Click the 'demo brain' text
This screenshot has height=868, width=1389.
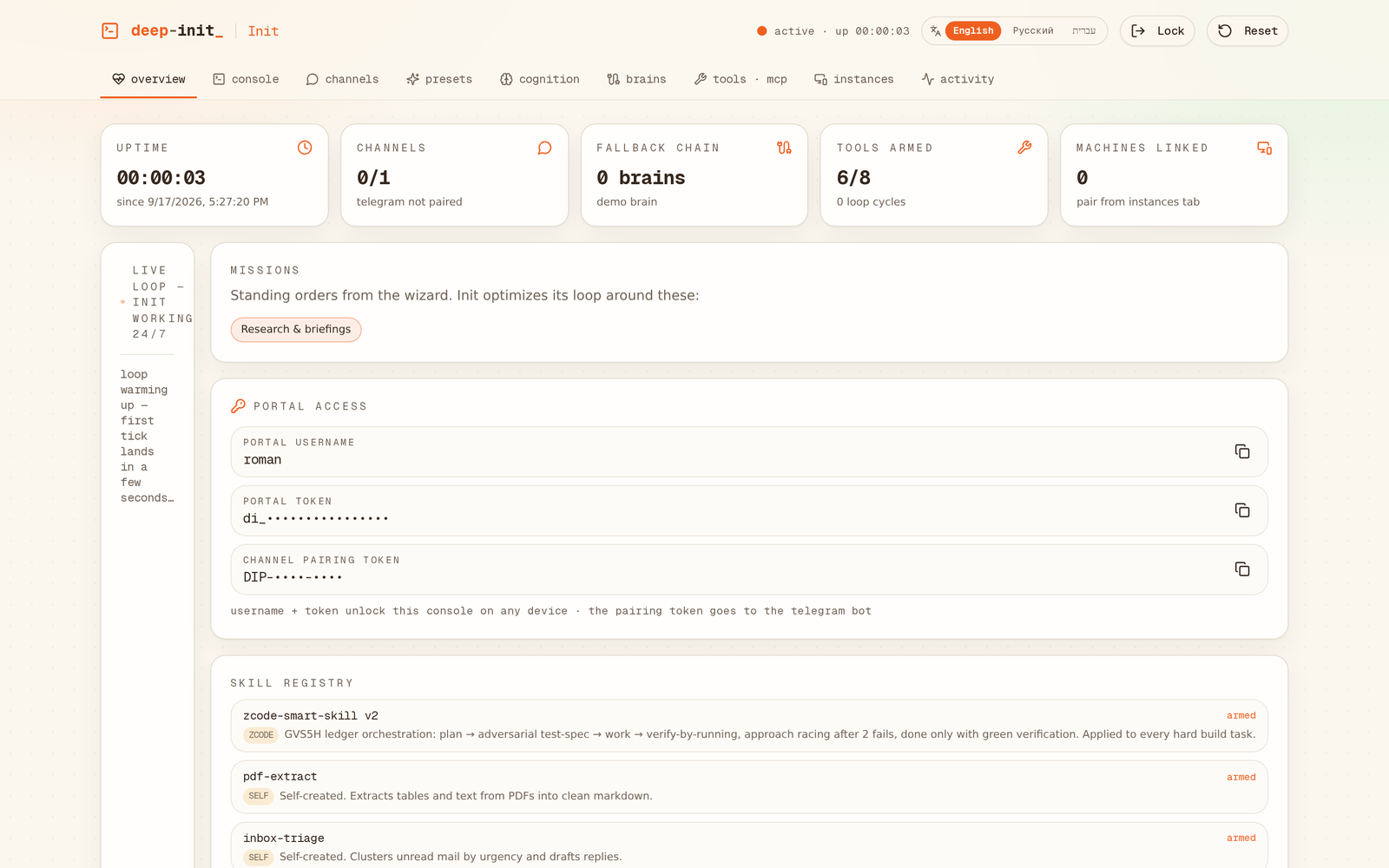627,202
